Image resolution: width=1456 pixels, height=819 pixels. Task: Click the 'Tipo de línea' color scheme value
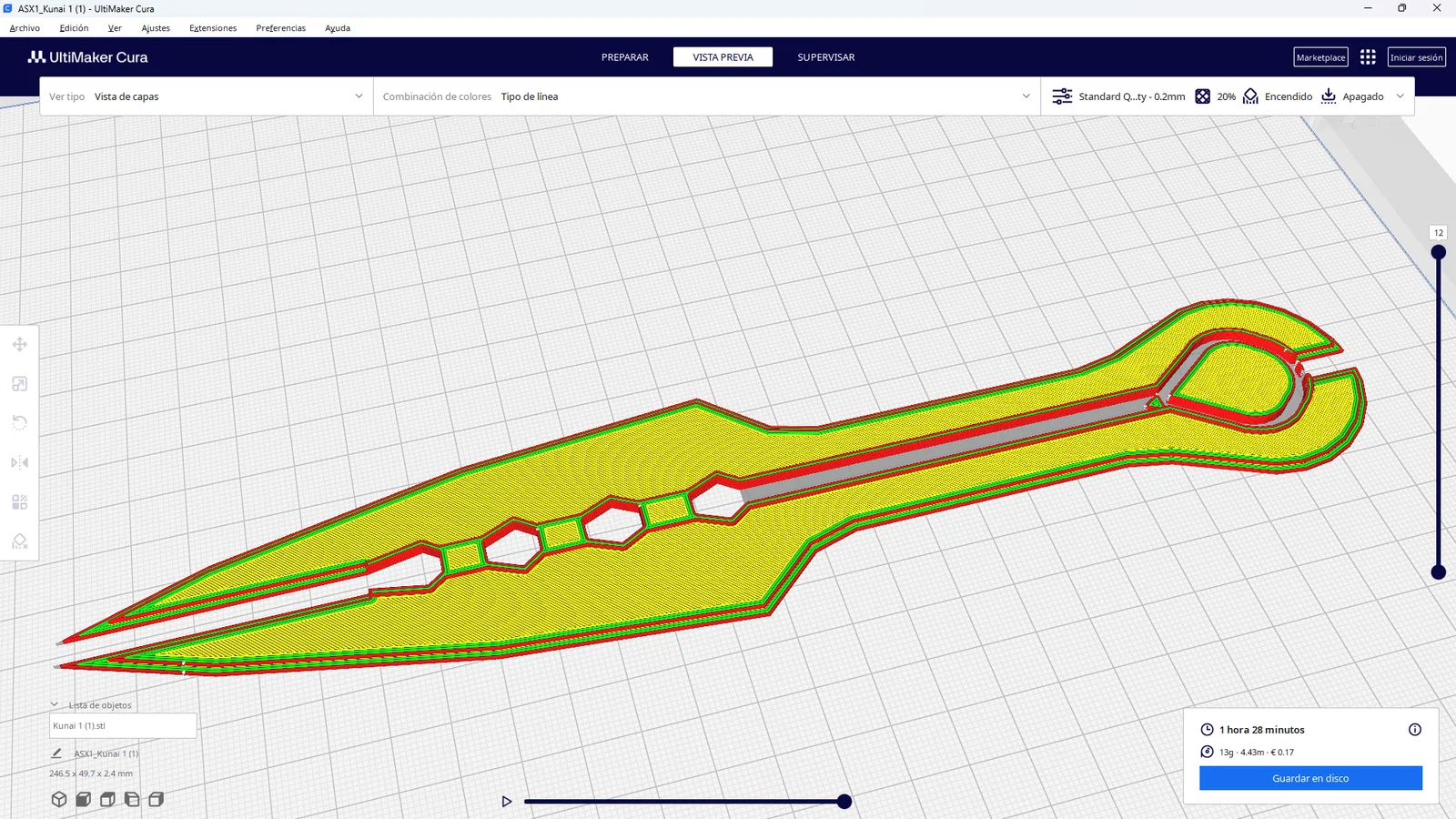(x=530, y=96)
